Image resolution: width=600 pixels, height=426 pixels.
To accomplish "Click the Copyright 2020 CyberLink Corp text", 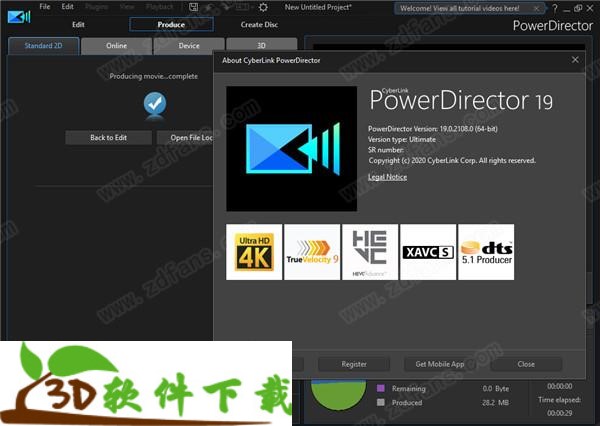I will pos(452,160).
